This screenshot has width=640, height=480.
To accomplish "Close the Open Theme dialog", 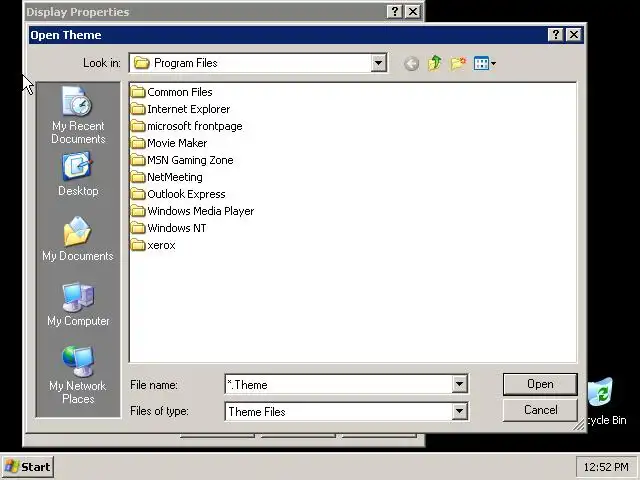I will (x=573, y=35).
